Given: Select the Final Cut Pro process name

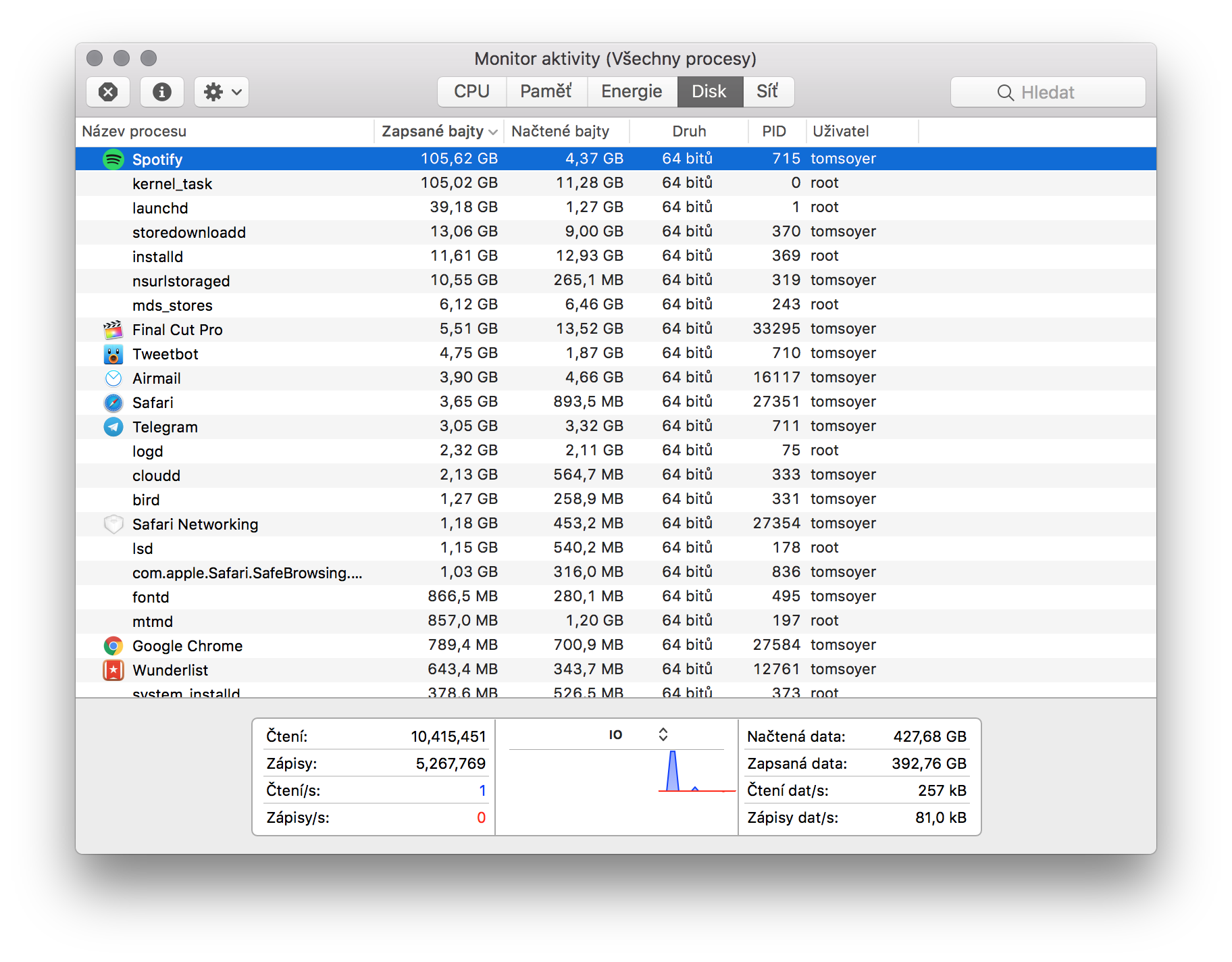Looking at the screenshot, I should (x=178, y=330).
